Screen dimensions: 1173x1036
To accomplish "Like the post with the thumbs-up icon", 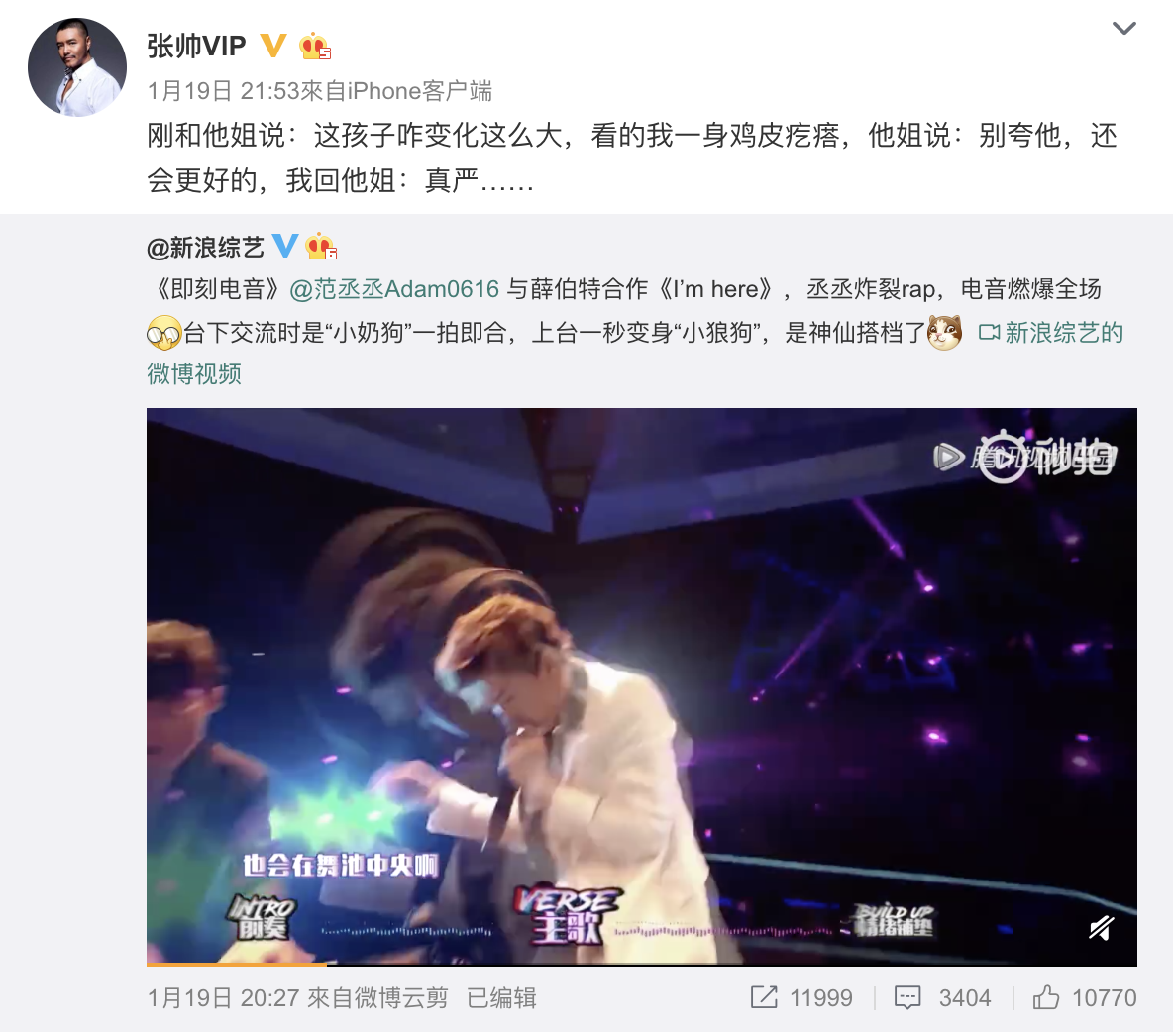I will point(1046,996).
